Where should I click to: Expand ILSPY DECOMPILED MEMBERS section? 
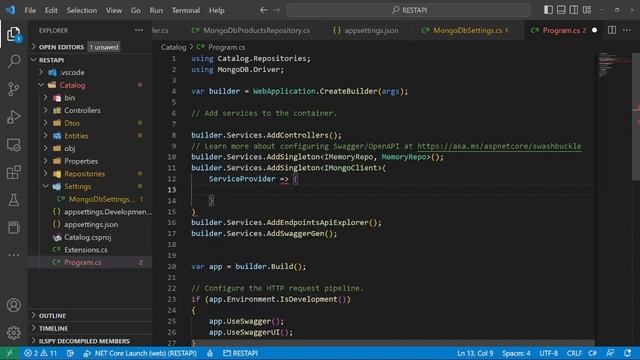pyautogui.click(x=90, y=341)
